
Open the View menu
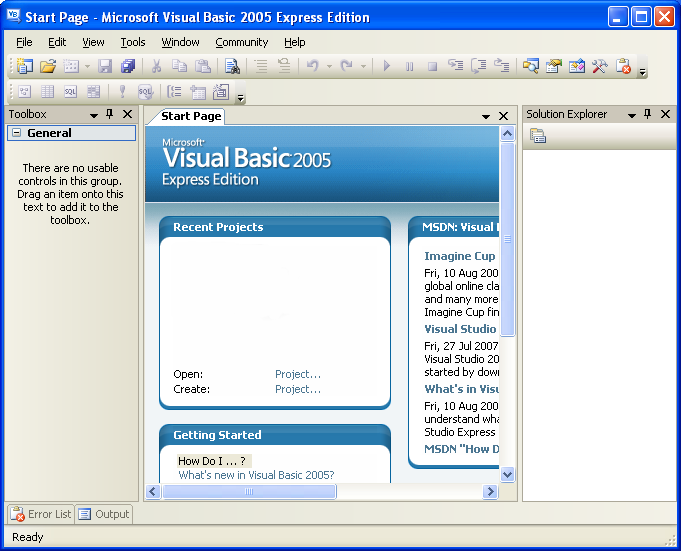(x=93, y=43)
